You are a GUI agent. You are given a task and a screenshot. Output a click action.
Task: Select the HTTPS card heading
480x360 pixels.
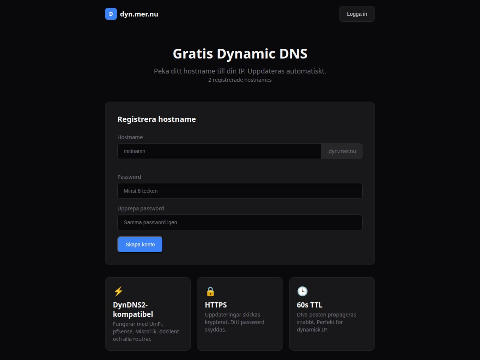216,305
